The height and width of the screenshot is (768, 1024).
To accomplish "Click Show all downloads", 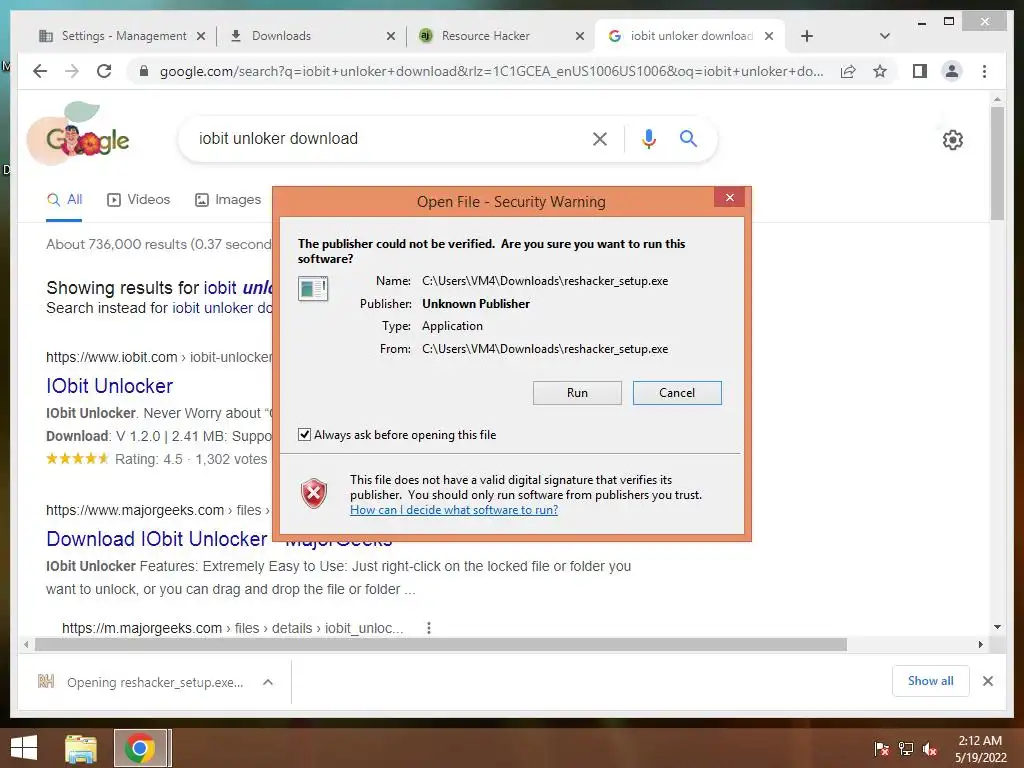I will pos(931,681).
